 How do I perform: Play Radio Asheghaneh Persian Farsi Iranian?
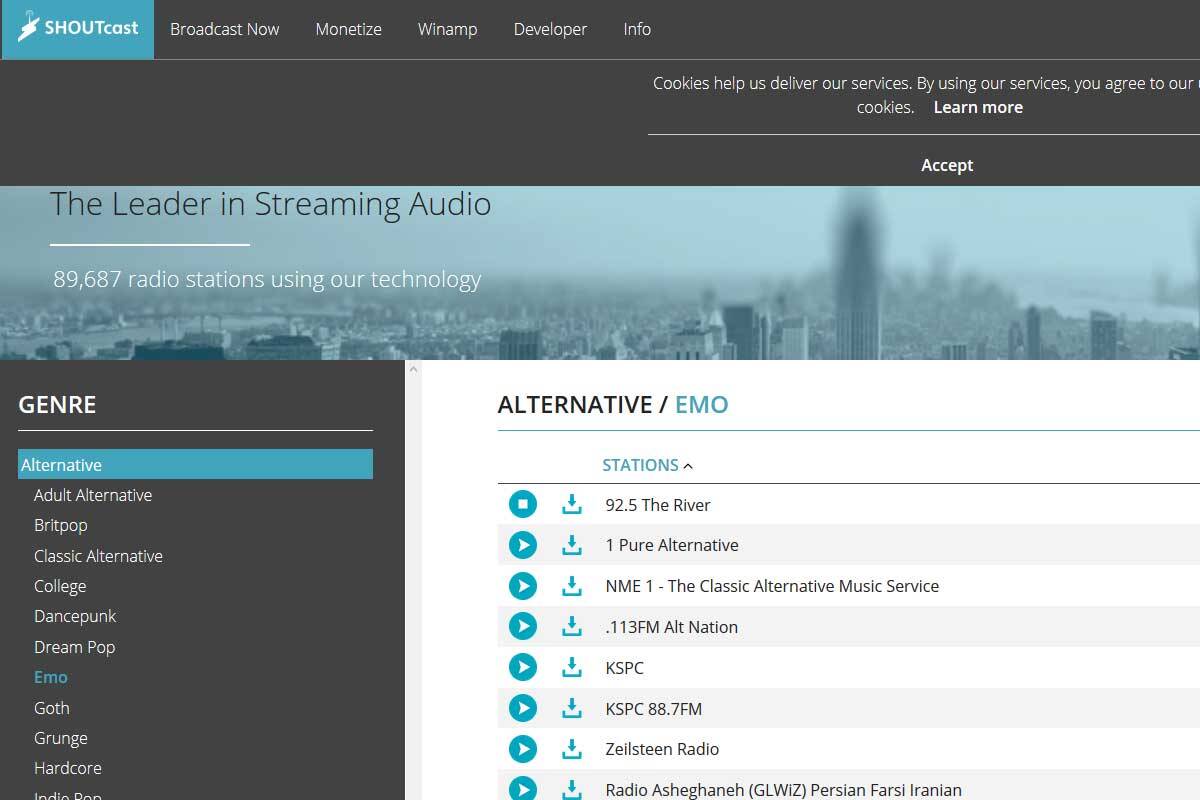tap(523, 789)
